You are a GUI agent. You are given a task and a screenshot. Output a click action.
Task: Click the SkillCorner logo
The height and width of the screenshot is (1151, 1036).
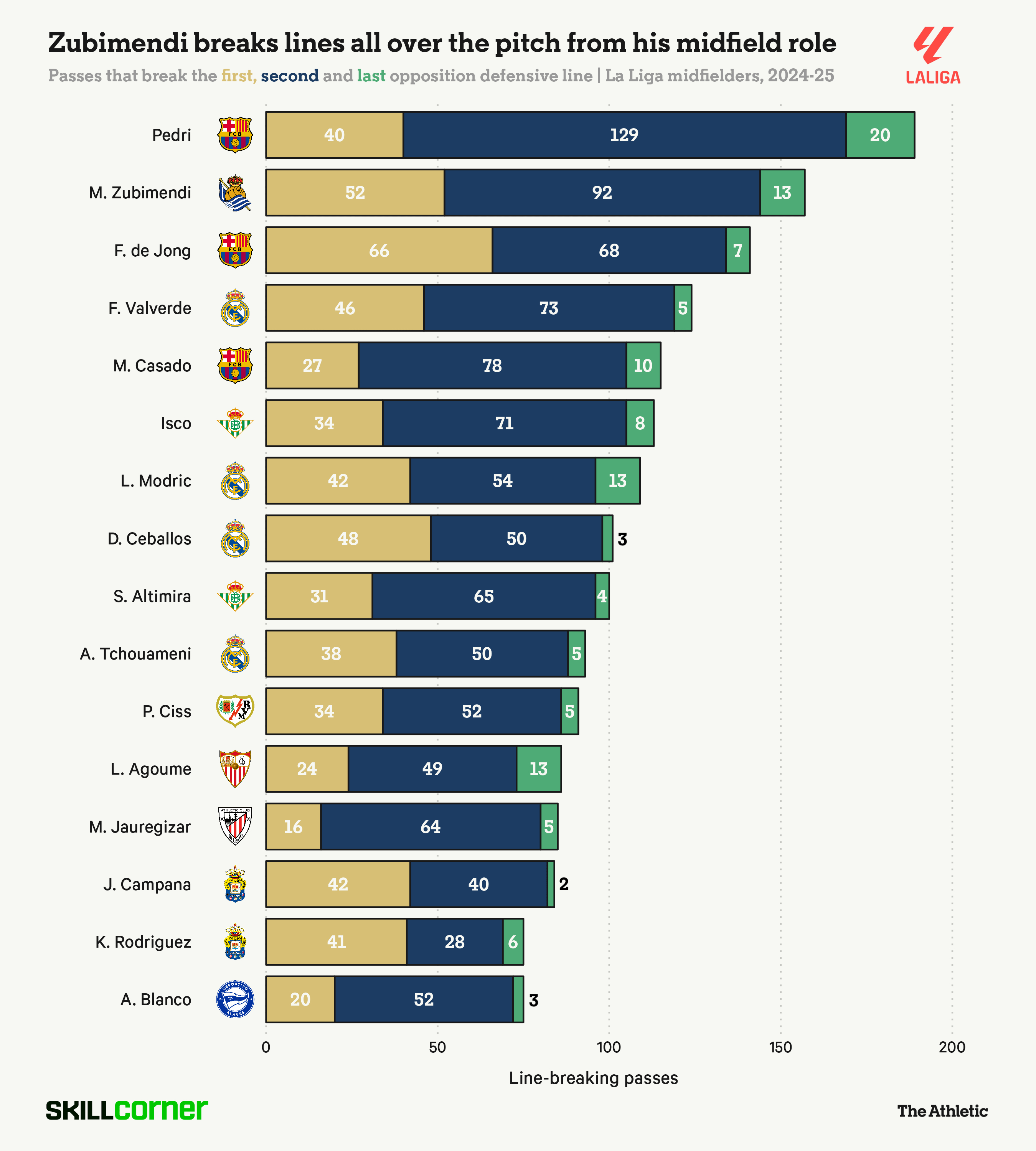(127, 1110)
